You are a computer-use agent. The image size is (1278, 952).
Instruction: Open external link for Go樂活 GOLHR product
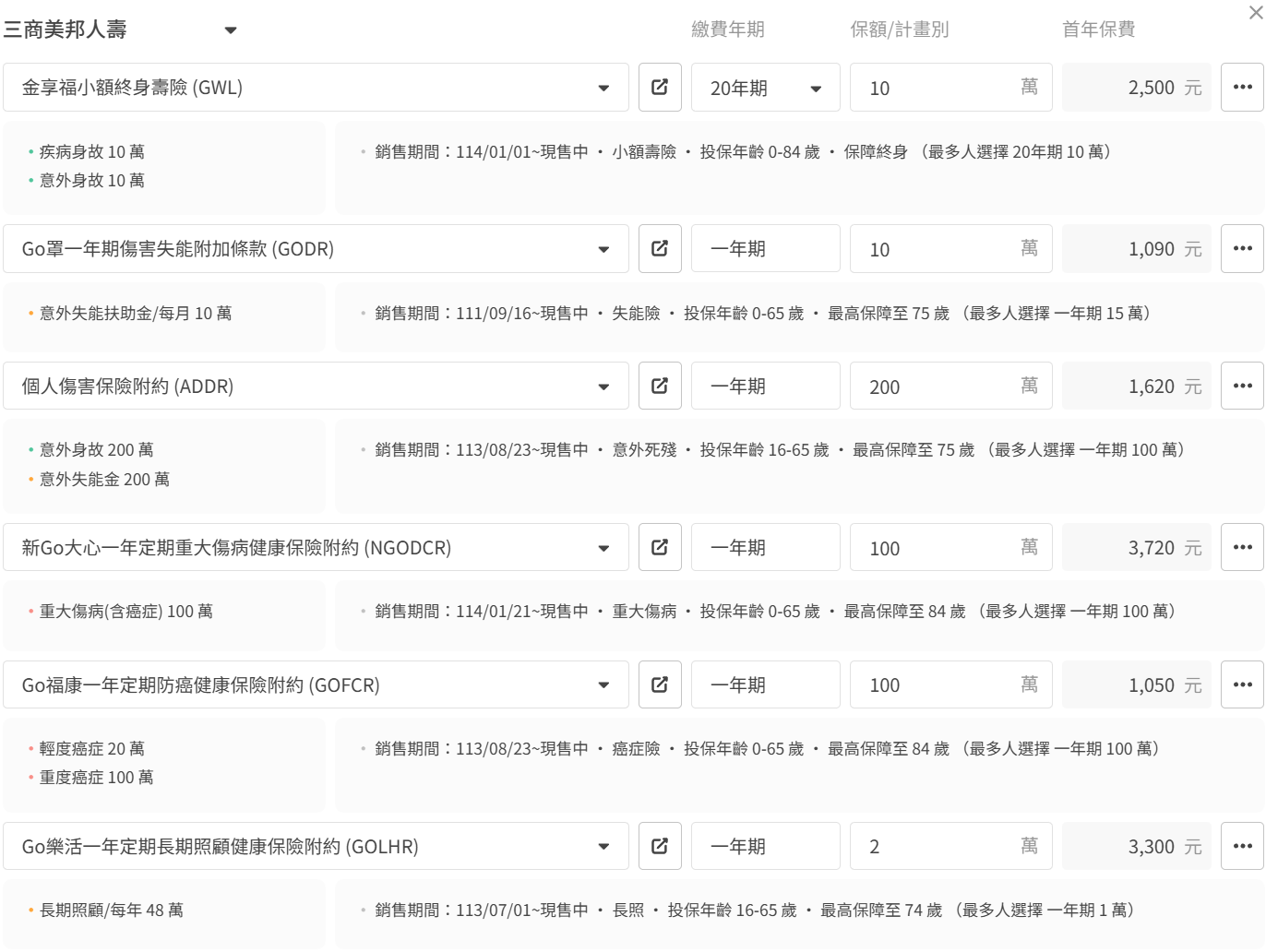click(660, 846)
